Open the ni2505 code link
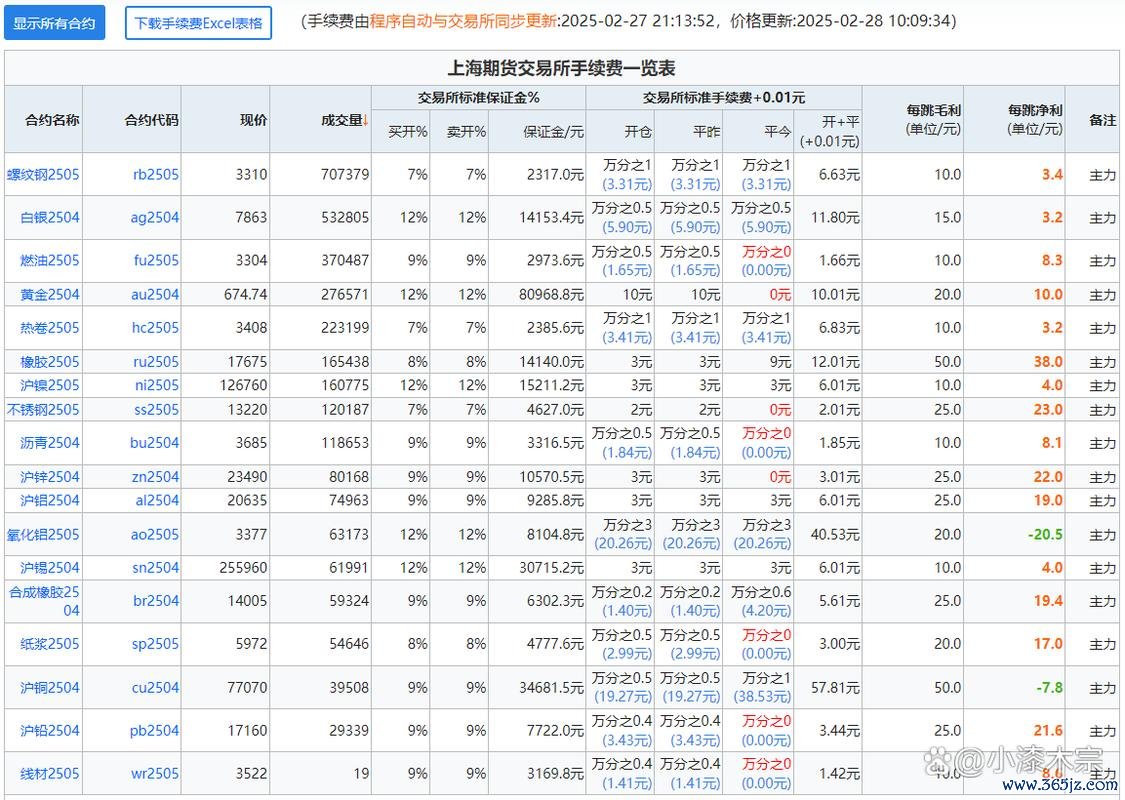Image resolution: width=1125 pixels, height=800 pixels. (x=157, y=385)
